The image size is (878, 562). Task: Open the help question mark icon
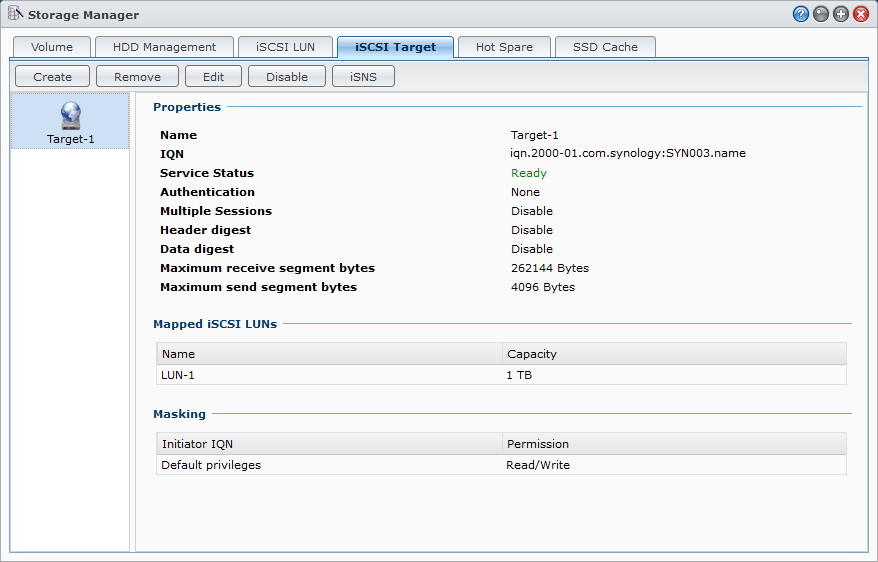tap(800, 15)
